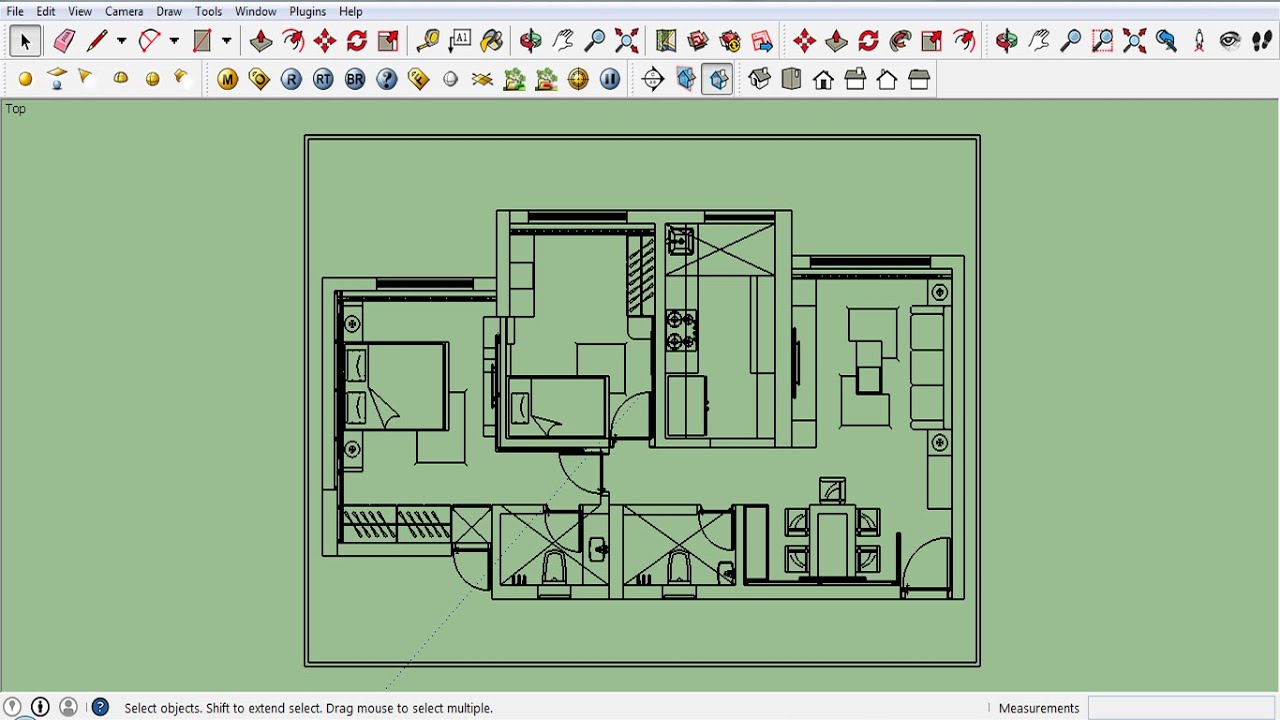Click the Measurements input box
Screen dimensions: 1280x720
click(1180, 708)
